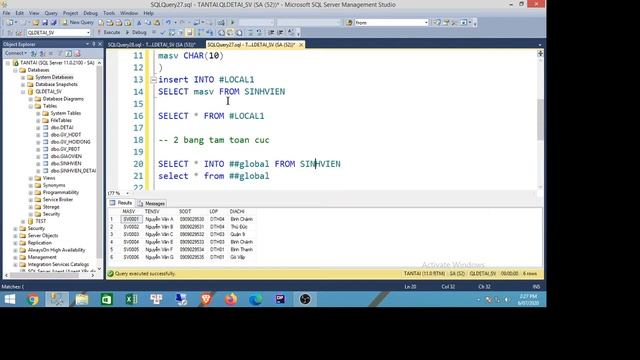This screenshot has height=360, width=640.
Task: Open the Connect dropdown in Object Explorer
Action: (16, 53)
